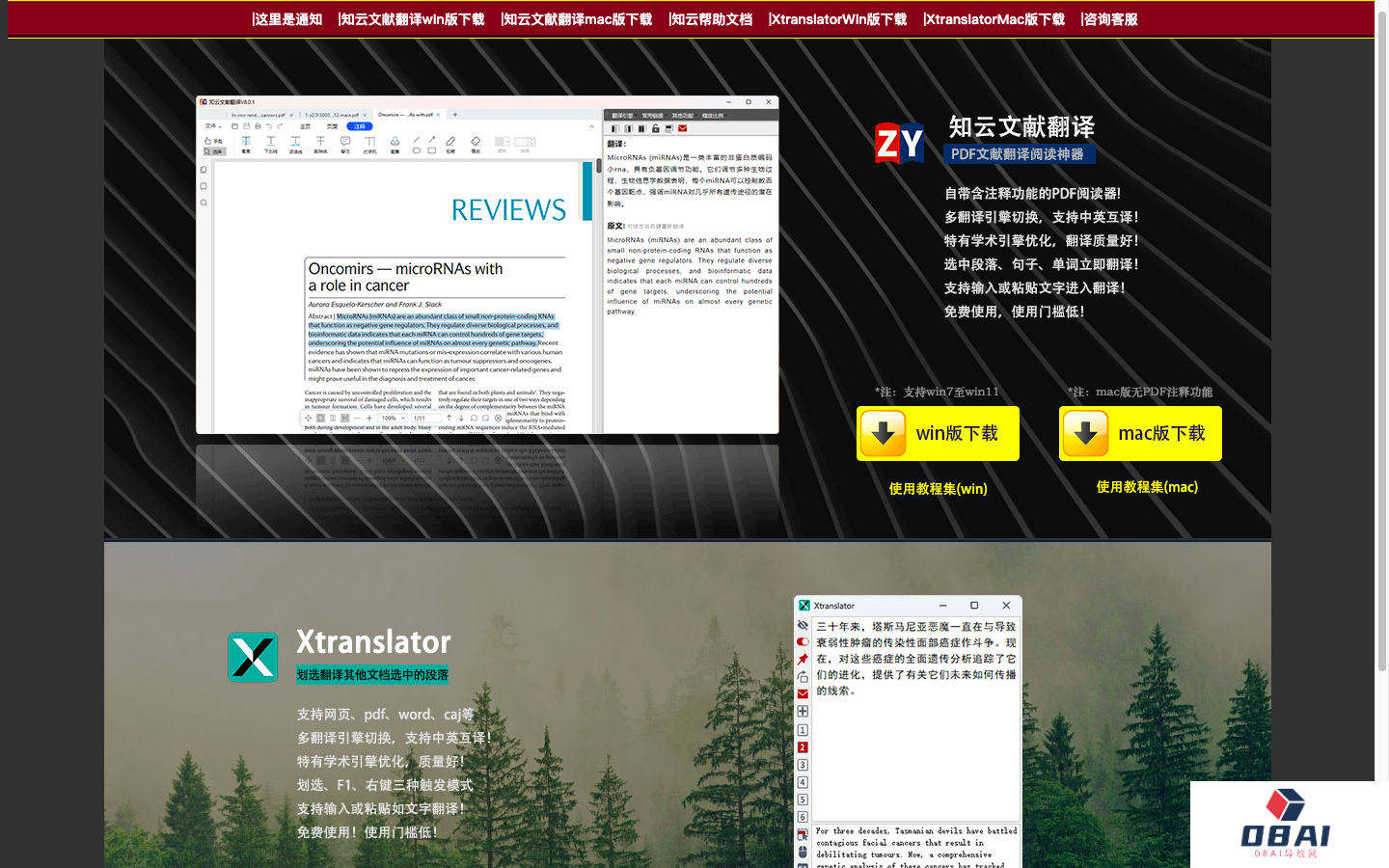
Task: Select the underline (下划线) annotation tool
Action: point(271,145)
